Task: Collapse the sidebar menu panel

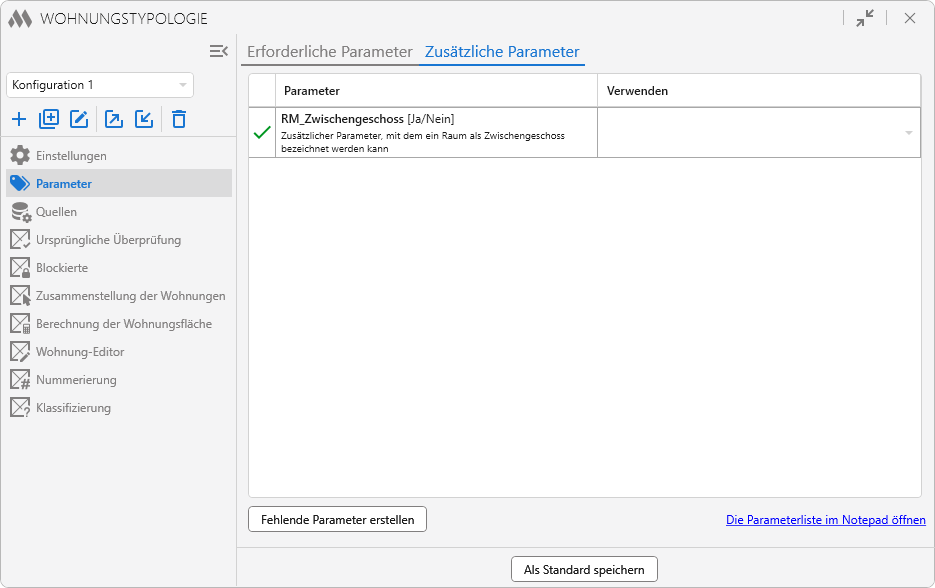Action: coord(218,51)
